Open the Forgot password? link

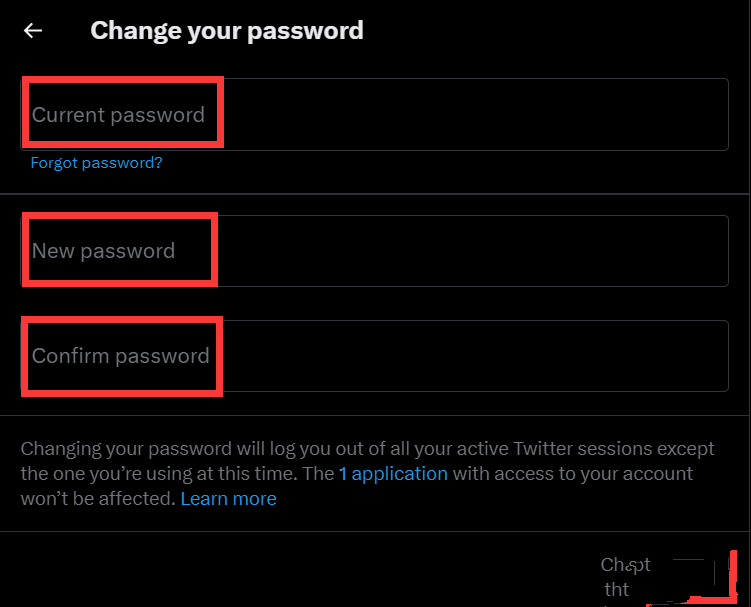point(96,163)
